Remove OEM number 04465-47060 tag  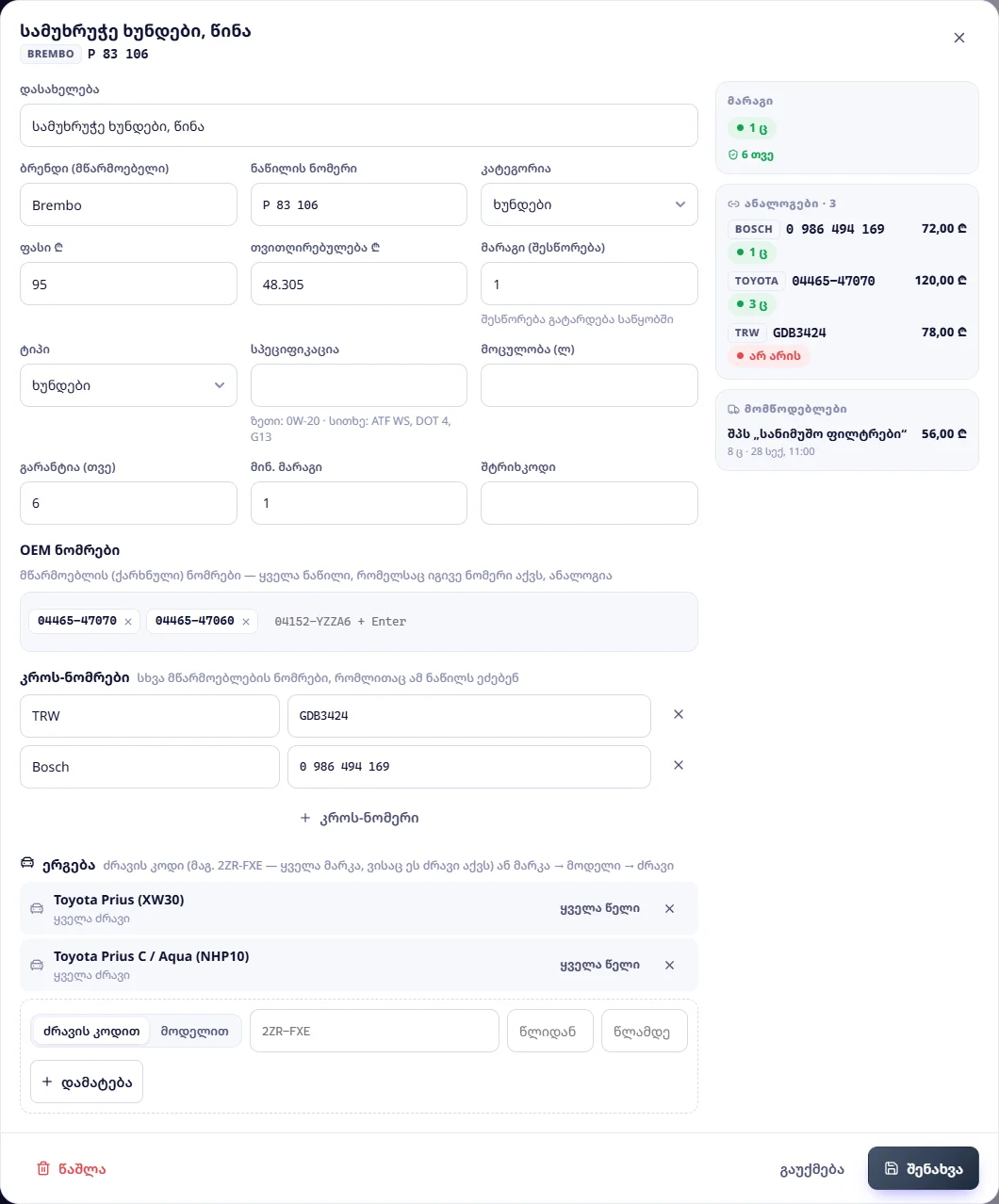point(246,622)
